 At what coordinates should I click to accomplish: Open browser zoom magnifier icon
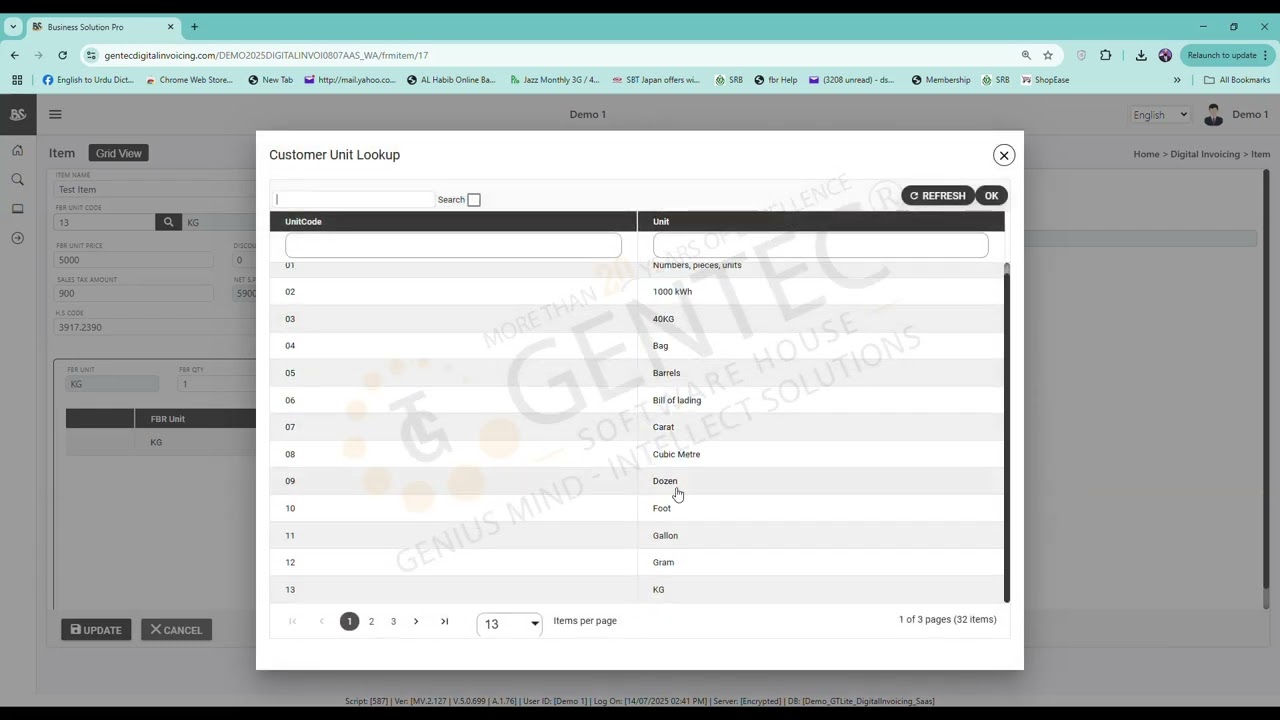point(1026,55)
